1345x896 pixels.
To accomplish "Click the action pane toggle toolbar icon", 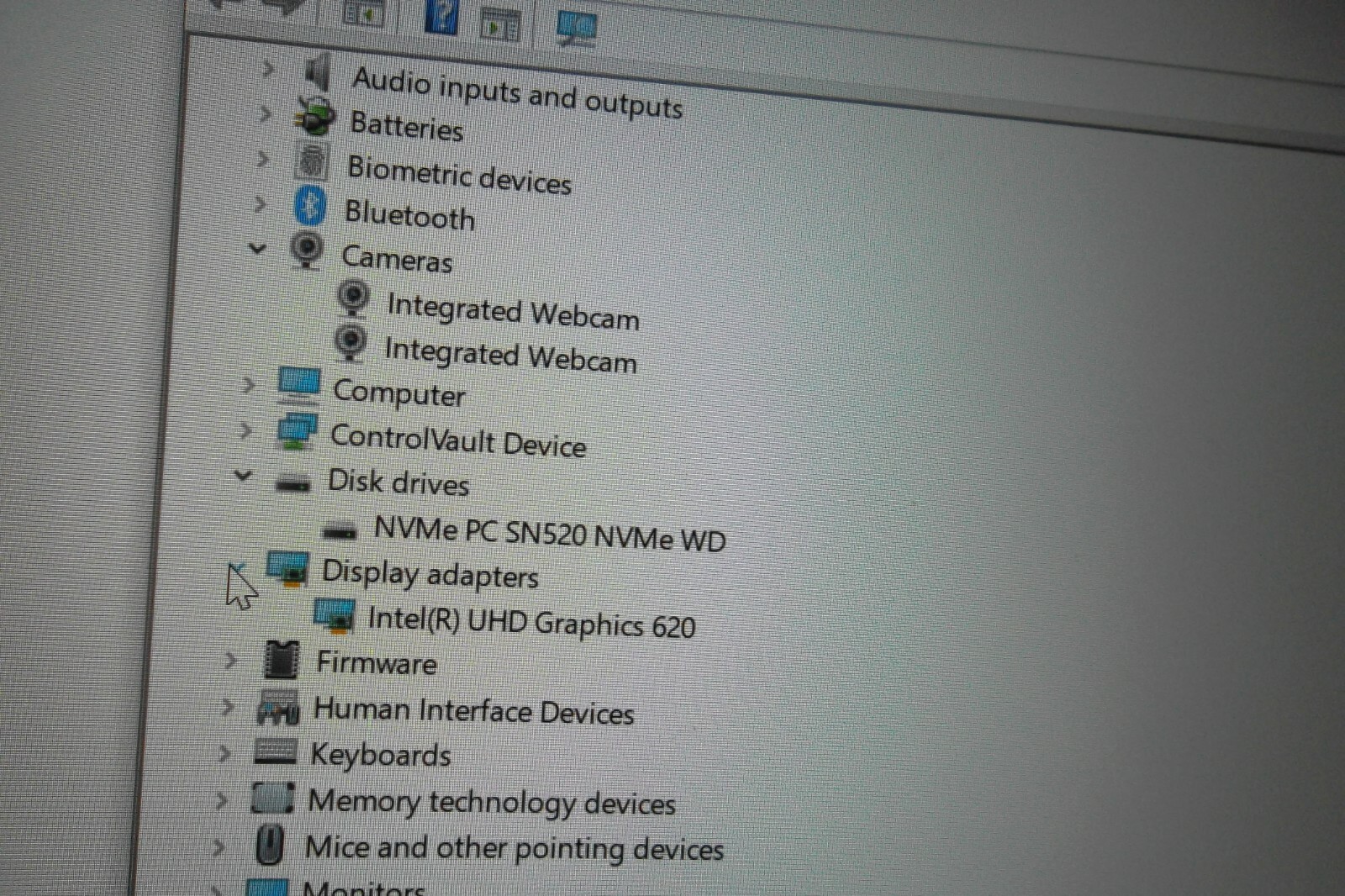I will pyautogui.click(x=499, y=25).
